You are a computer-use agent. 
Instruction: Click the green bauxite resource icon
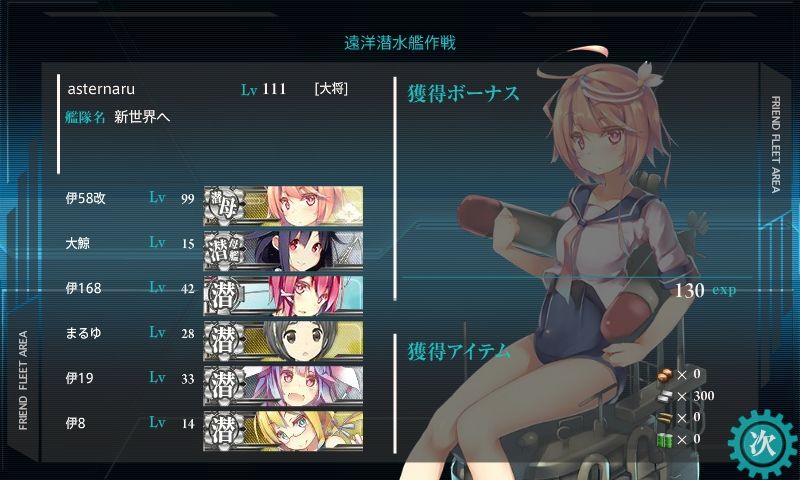click(x=664, y=439)
